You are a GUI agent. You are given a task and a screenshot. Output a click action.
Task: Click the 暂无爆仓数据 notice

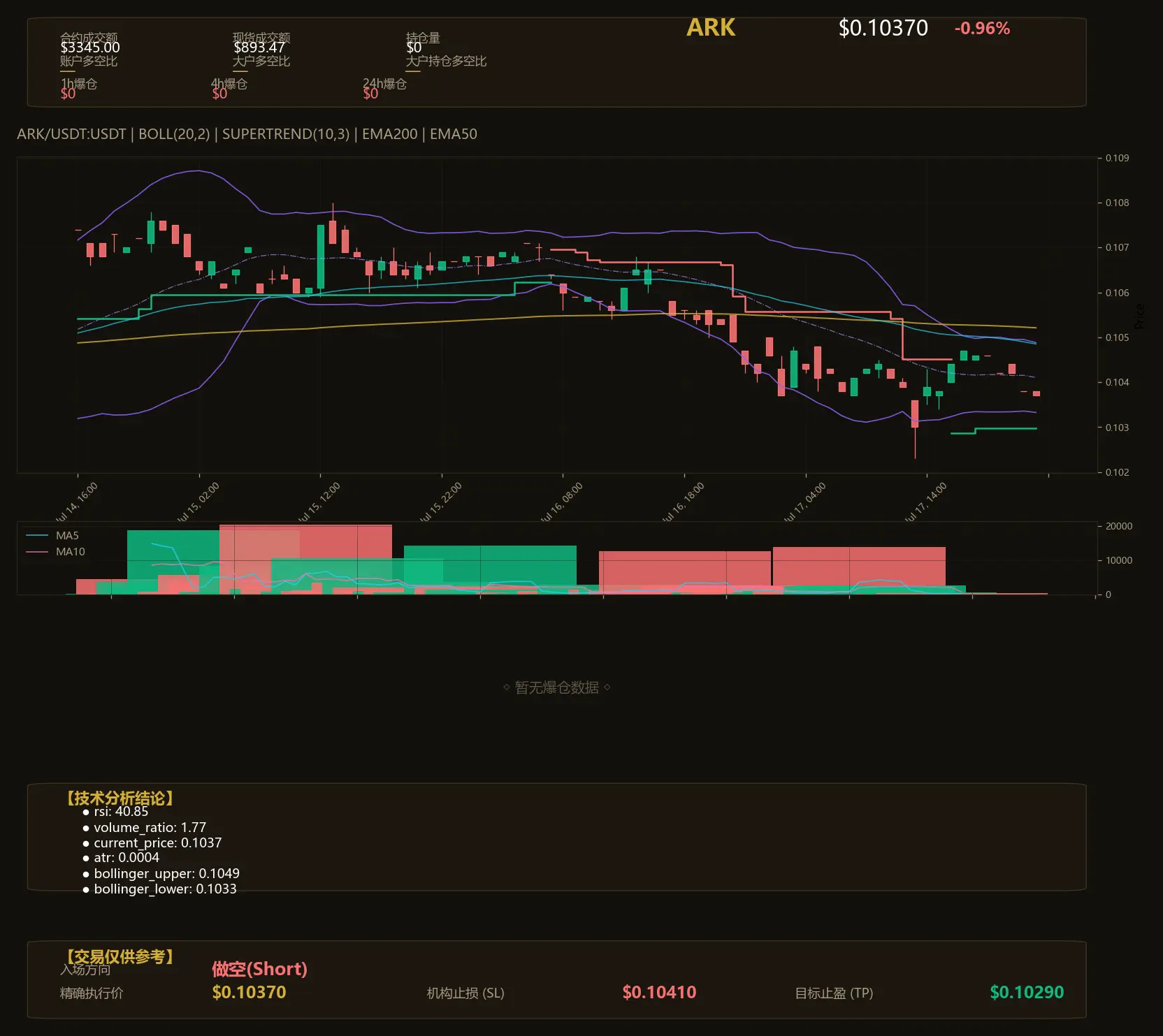coord(557,687)
